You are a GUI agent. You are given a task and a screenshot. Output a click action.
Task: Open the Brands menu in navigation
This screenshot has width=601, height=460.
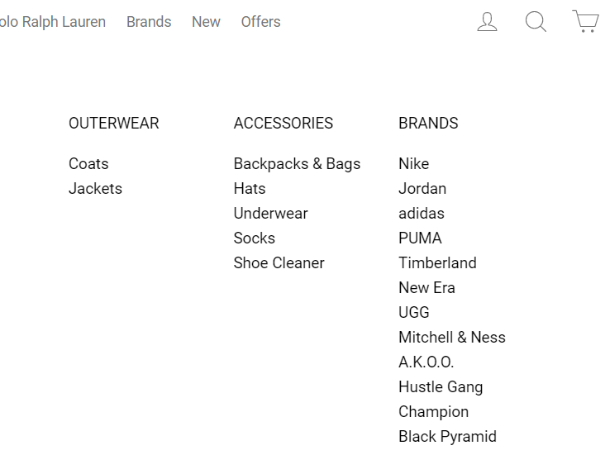coord(149,22)
